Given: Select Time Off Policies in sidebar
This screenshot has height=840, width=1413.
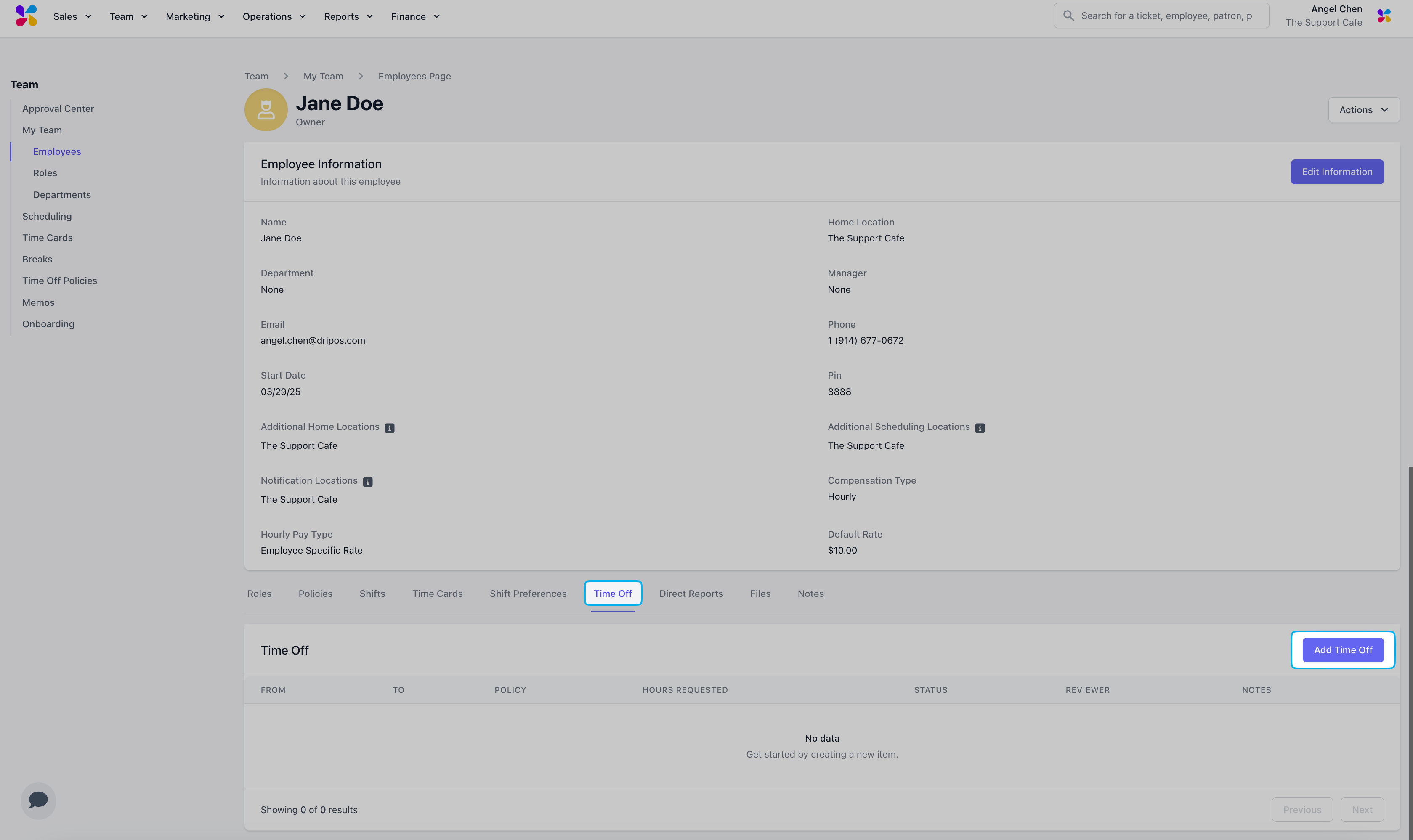Looking at the screenshot, I should (59, 281).
